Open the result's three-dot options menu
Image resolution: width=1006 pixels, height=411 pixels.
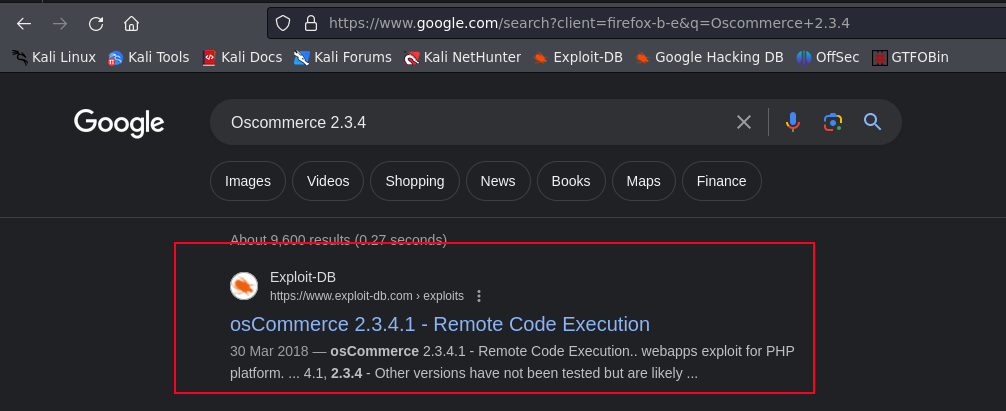click(479, 296)
